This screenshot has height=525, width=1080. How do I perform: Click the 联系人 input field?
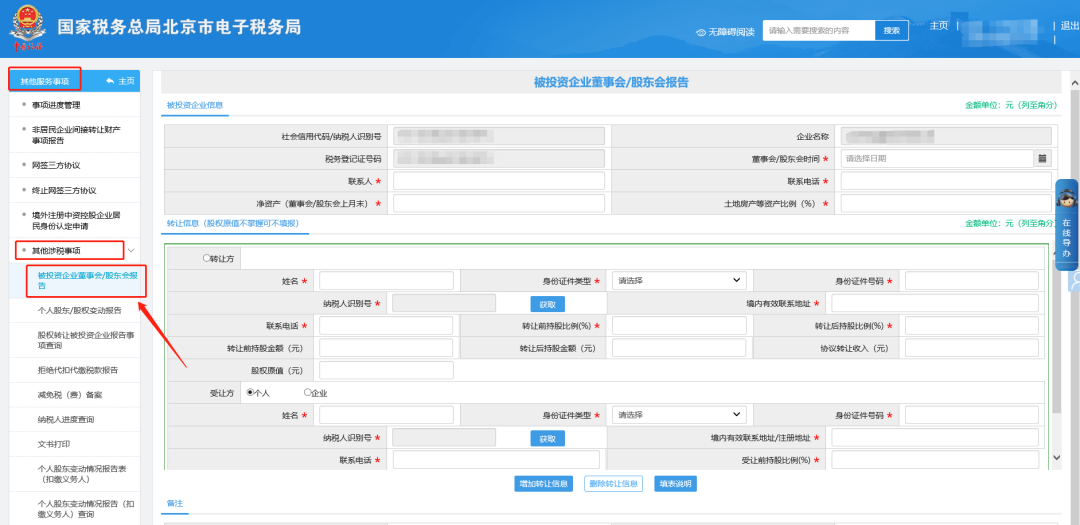coord(498,181)
